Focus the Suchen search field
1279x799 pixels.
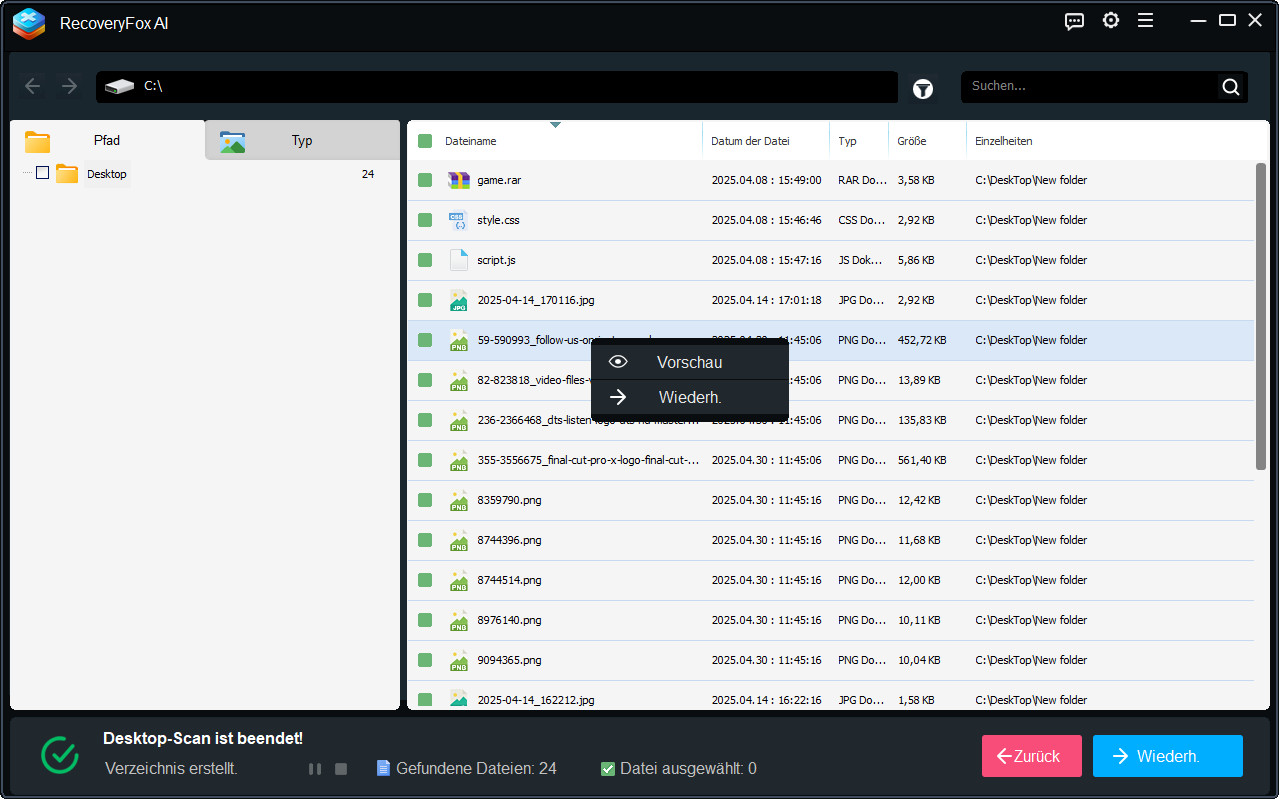pyautogui.click(x=1092, y=86)
